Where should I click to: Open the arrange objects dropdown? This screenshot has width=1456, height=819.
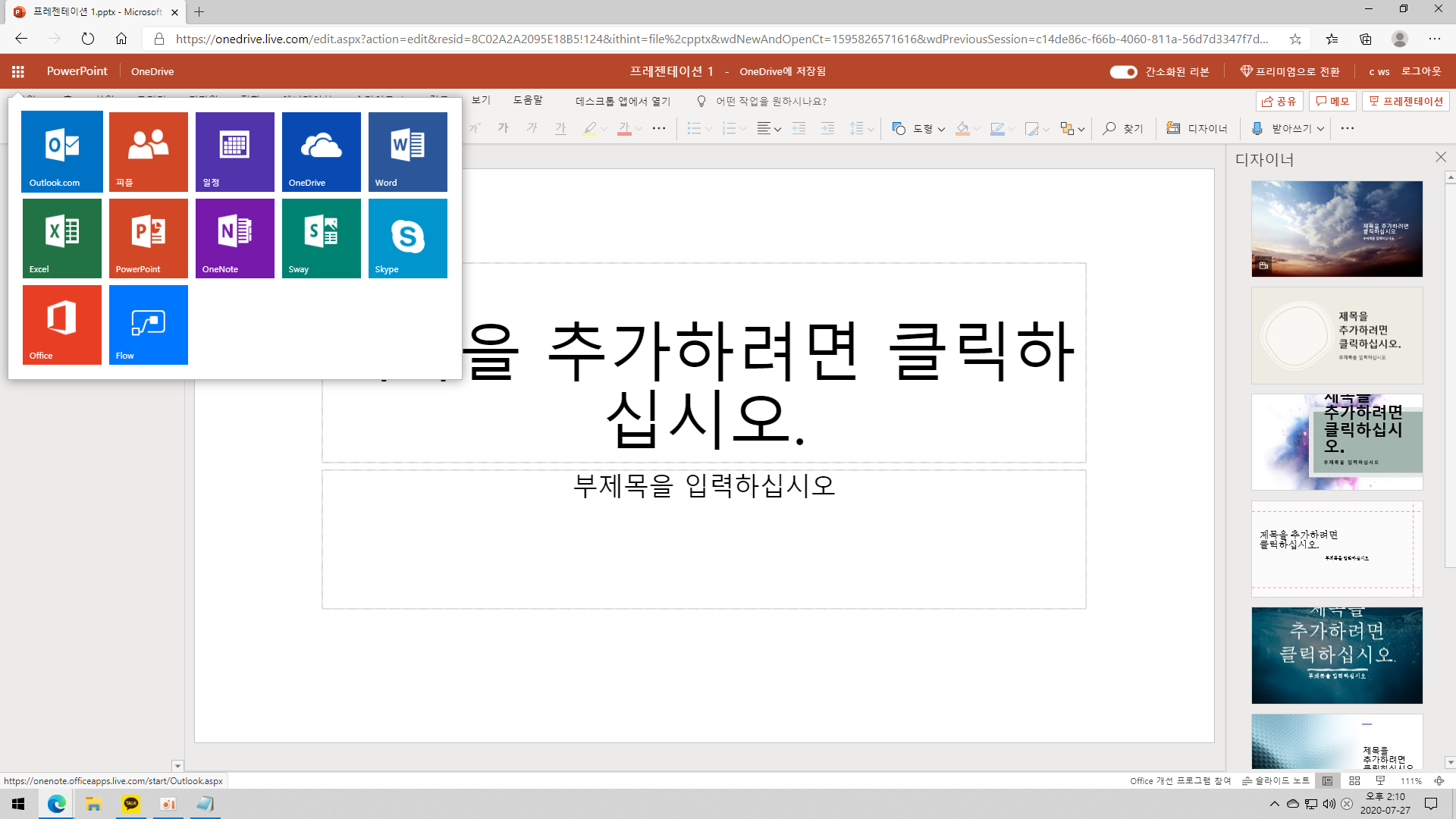(x=1072, y=129)
